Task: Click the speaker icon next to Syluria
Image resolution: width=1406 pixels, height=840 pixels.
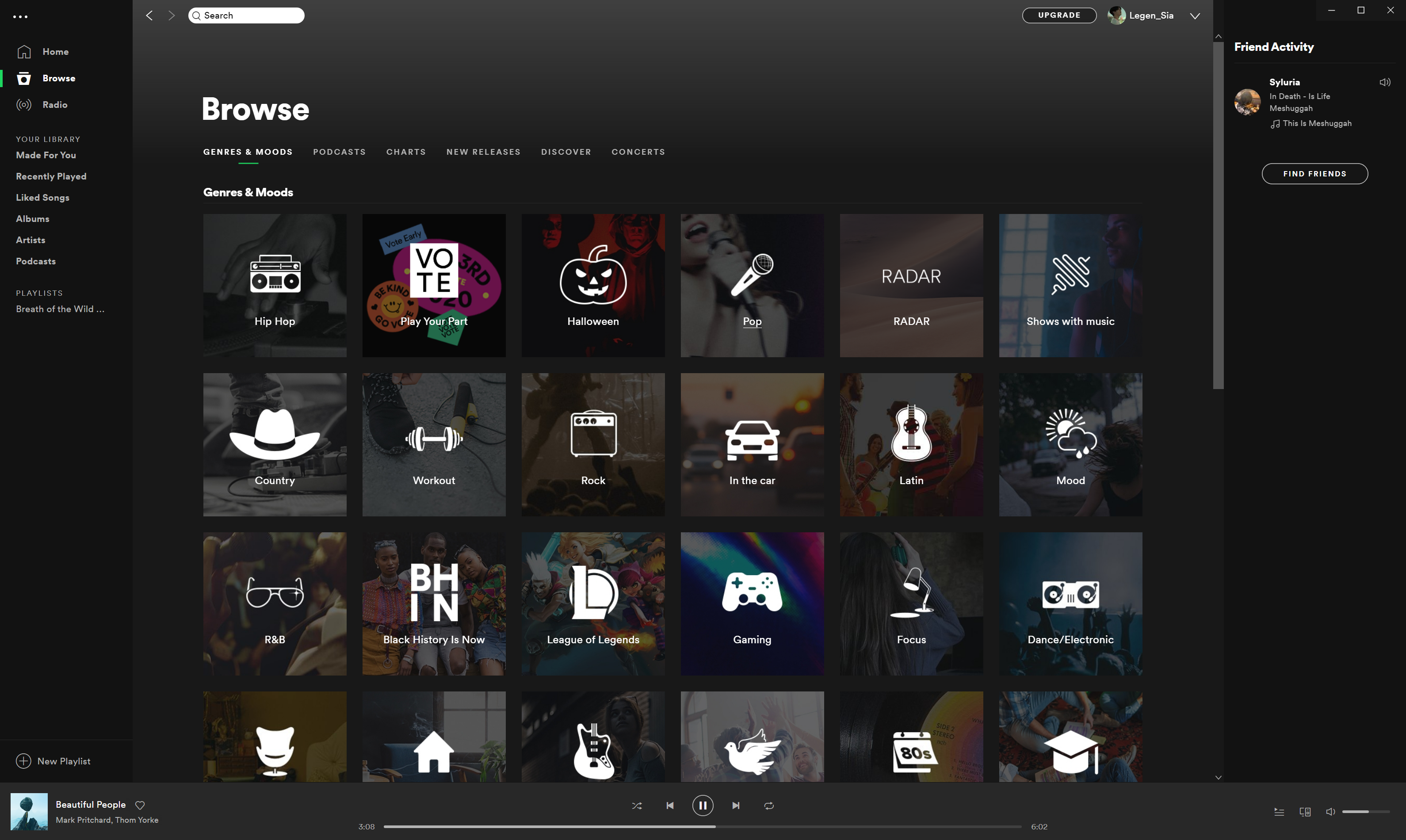Action: (x=1384, y=82)
